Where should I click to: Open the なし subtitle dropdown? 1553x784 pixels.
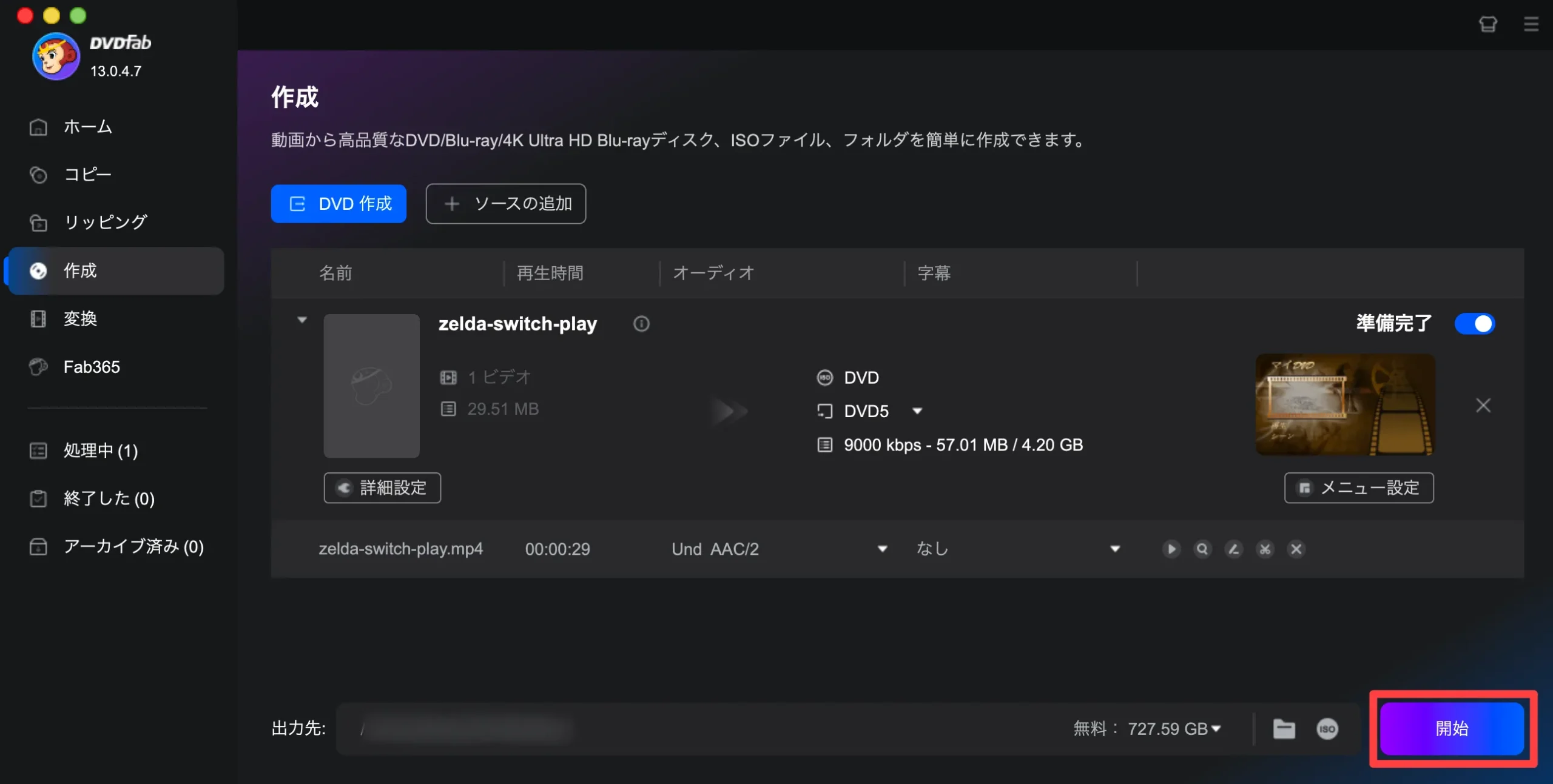1114,549
